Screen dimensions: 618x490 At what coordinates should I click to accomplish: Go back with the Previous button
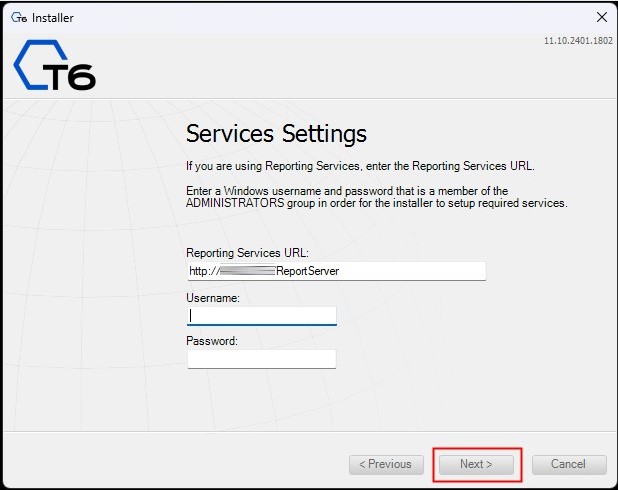click(386, 464)
